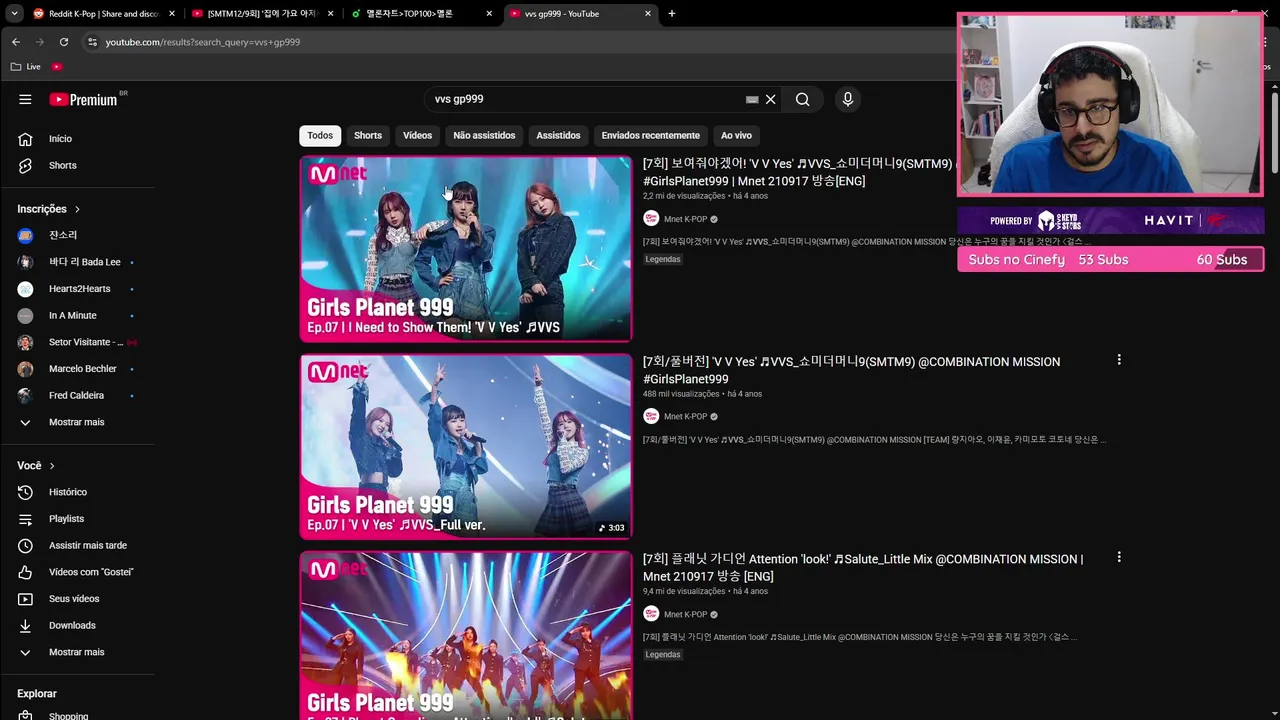Select the Não assistidos filter chip
The width and height of the screenshot is (1280, 720).
[x=484, y=135]
